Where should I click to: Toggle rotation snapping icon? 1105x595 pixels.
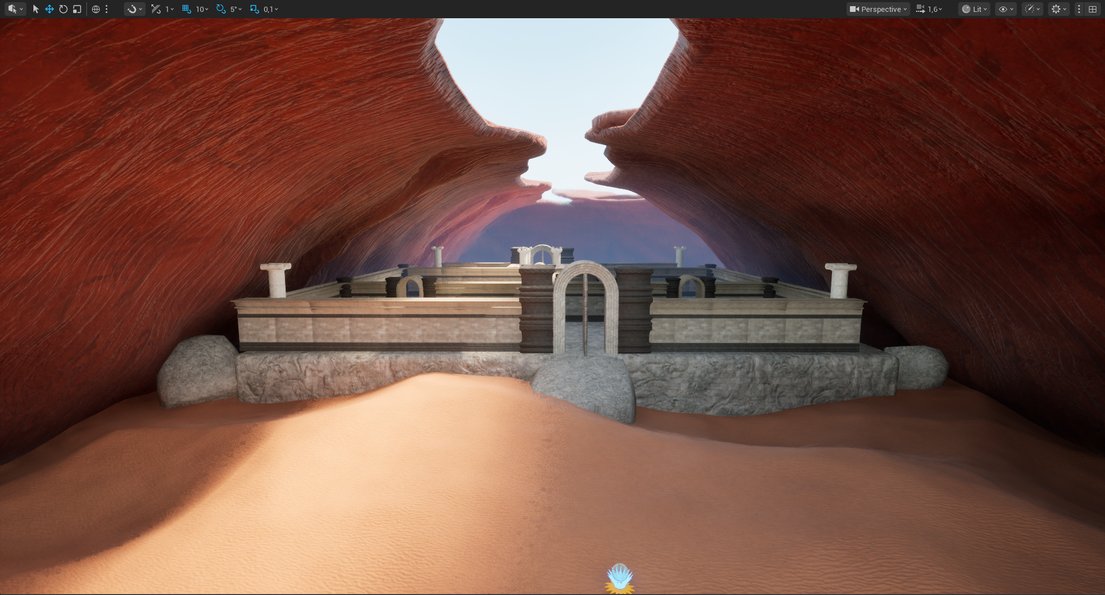tap(221, 9)
